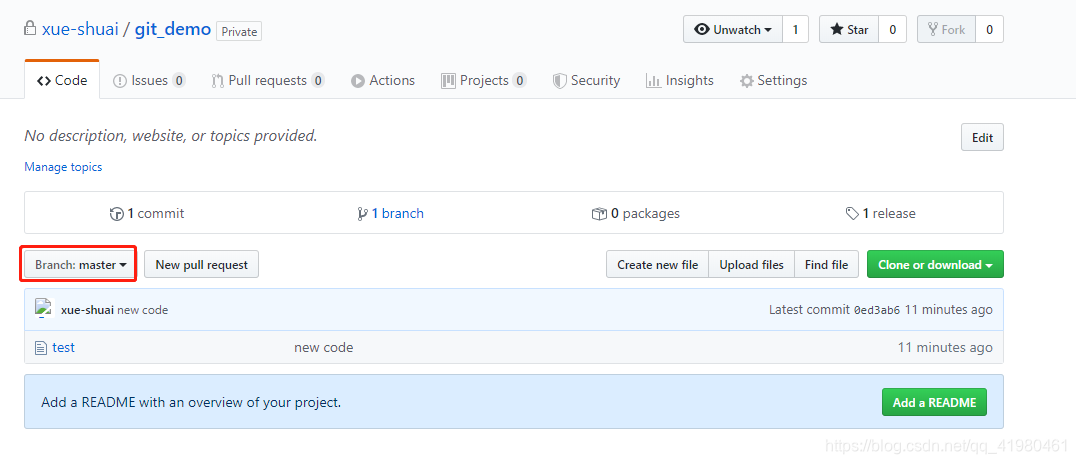Open the Clone or download dropdown
The image size is (1076, 464).
point(935,264)
